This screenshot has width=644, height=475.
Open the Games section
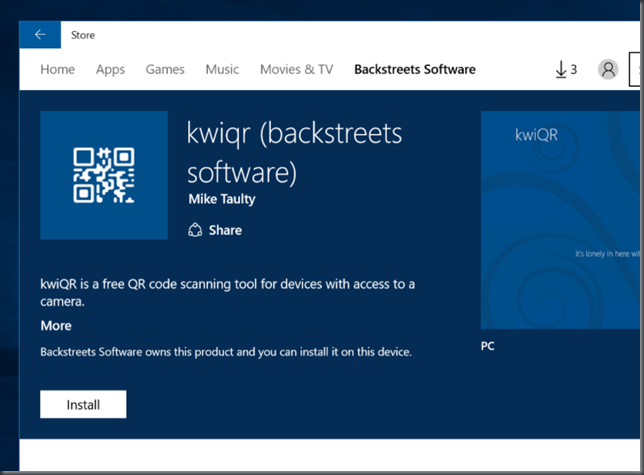click(x=165, y=69)
